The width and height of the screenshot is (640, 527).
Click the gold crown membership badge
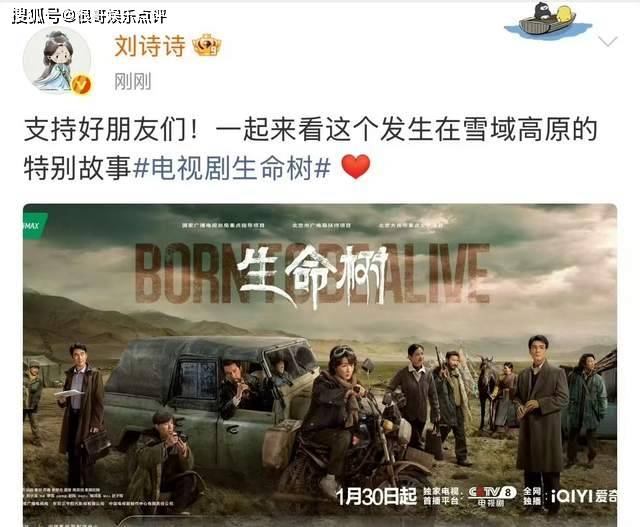207,45
